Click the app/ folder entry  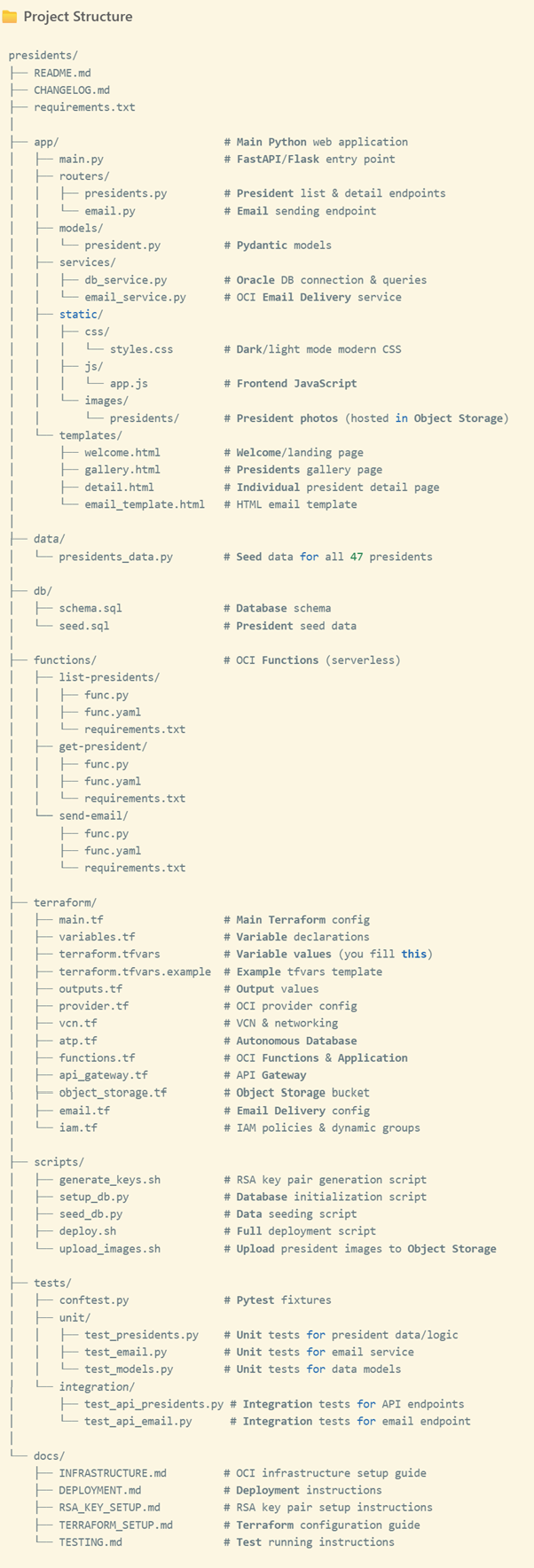tap(46, 142)
